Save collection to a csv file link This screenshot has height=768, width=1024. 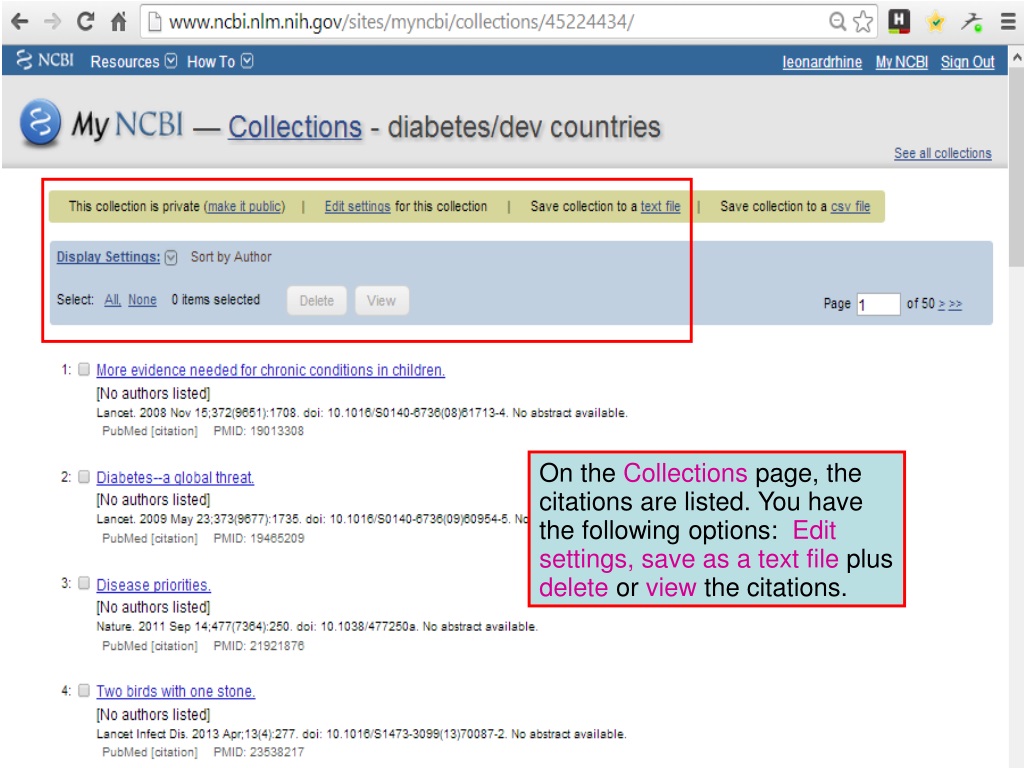[850, 206]
